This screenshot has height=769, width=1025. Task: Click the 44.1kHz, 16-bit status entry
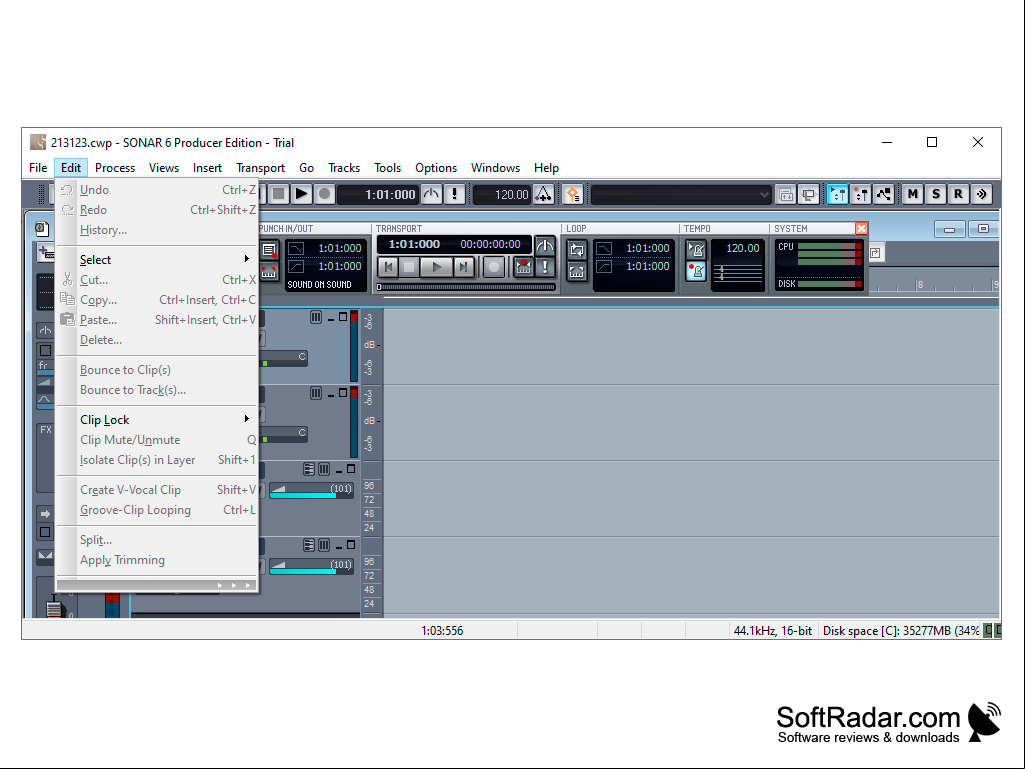[x=773, y=631]
